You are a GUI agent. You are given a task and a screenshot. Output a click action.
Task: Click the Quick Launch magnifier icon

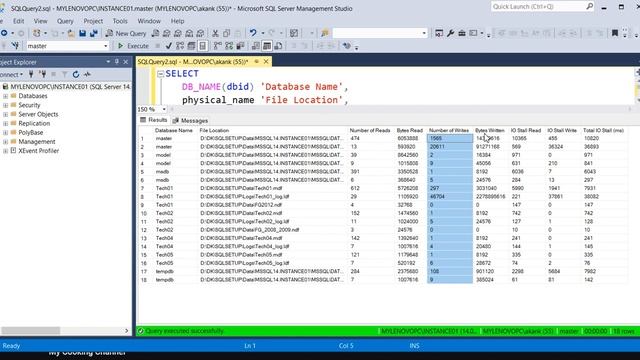click(x=589, y=7)
